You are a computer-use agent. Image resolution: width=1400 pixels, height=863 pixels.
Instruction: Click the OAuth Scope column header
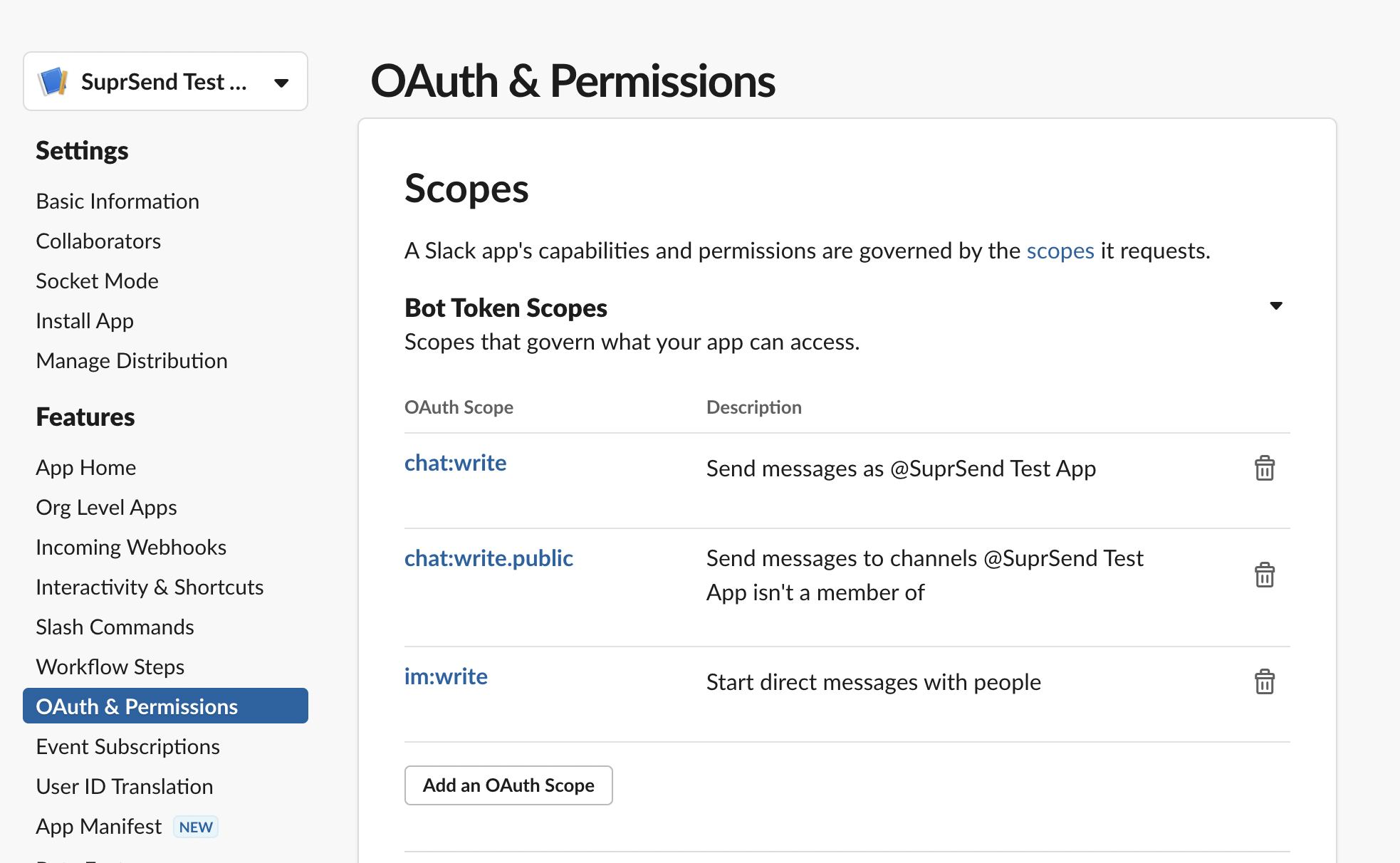pyautogui.click(x=459, y=407)
